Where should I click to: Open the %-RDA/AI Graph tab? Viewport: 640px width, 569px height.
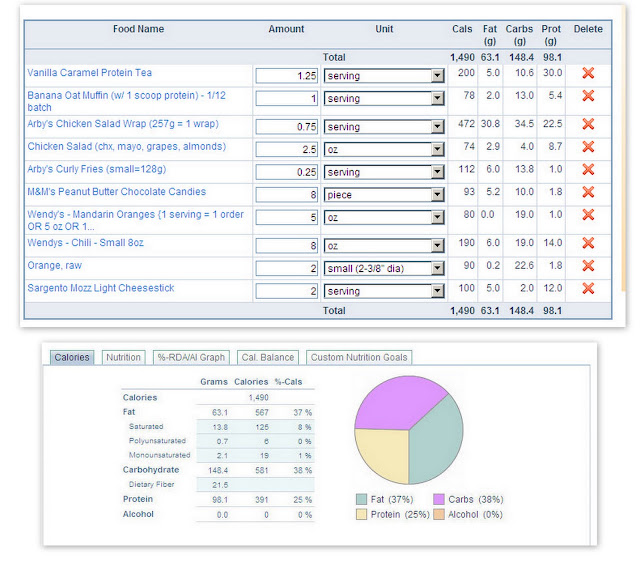point(191,358)
